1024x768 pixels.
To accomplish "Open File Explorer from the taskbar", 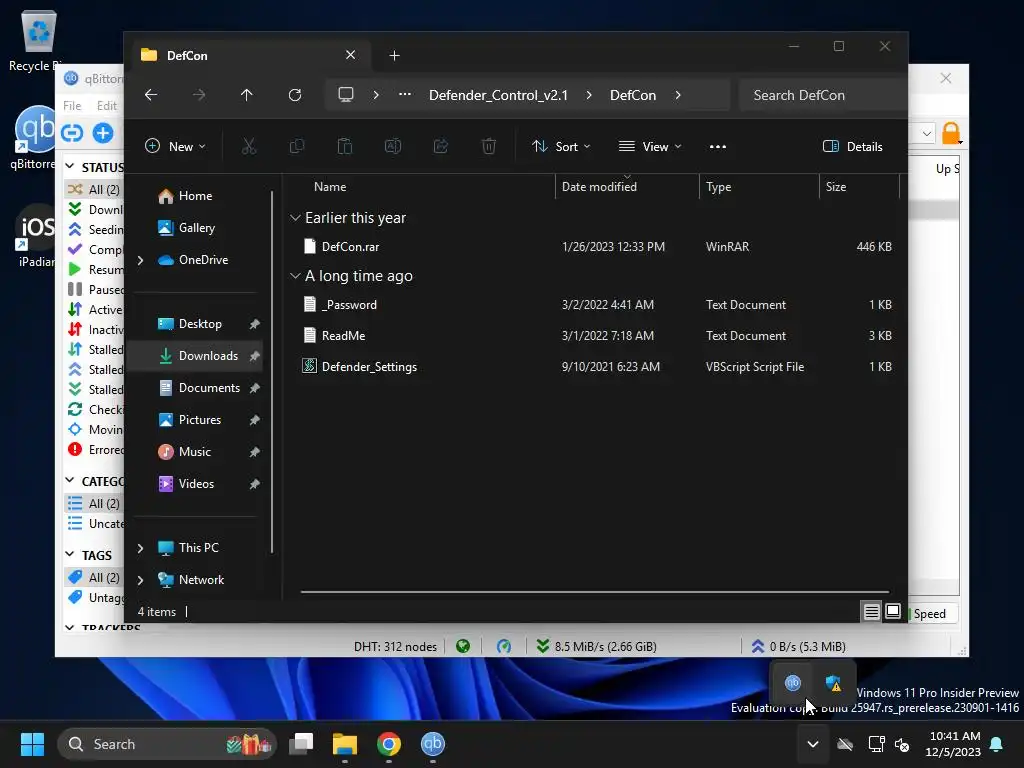I will pos(345,744).
